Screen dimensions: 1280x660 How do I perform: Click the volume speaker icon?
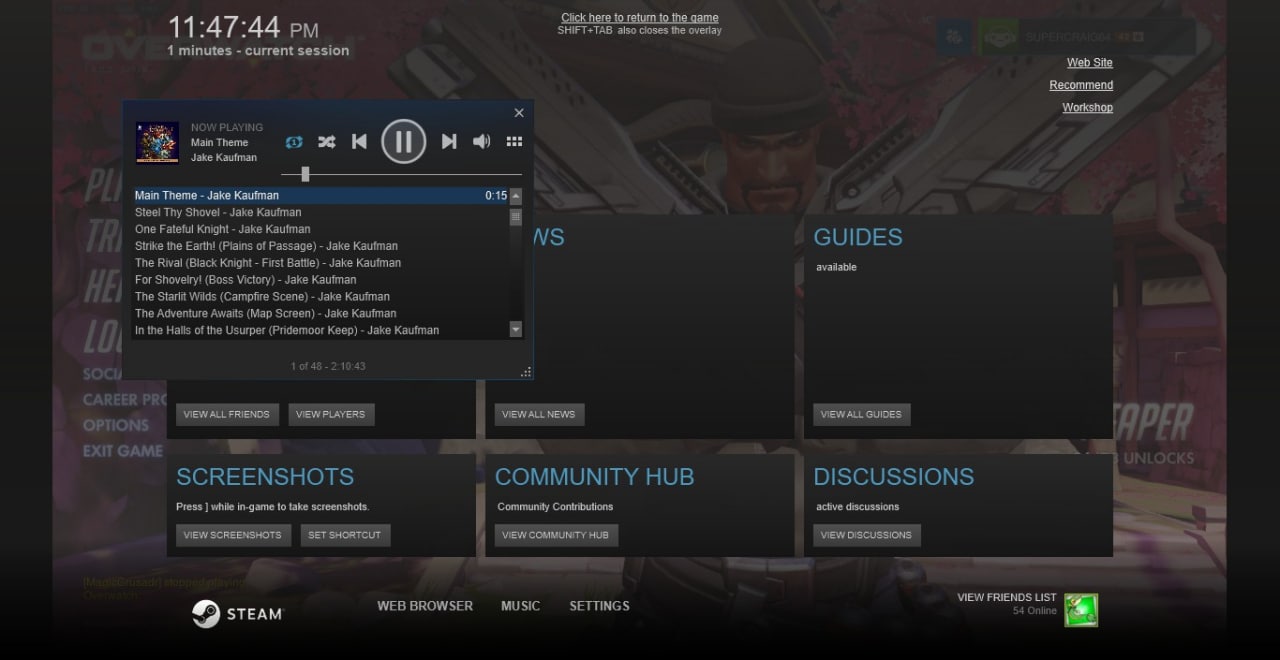click(482, 142)
